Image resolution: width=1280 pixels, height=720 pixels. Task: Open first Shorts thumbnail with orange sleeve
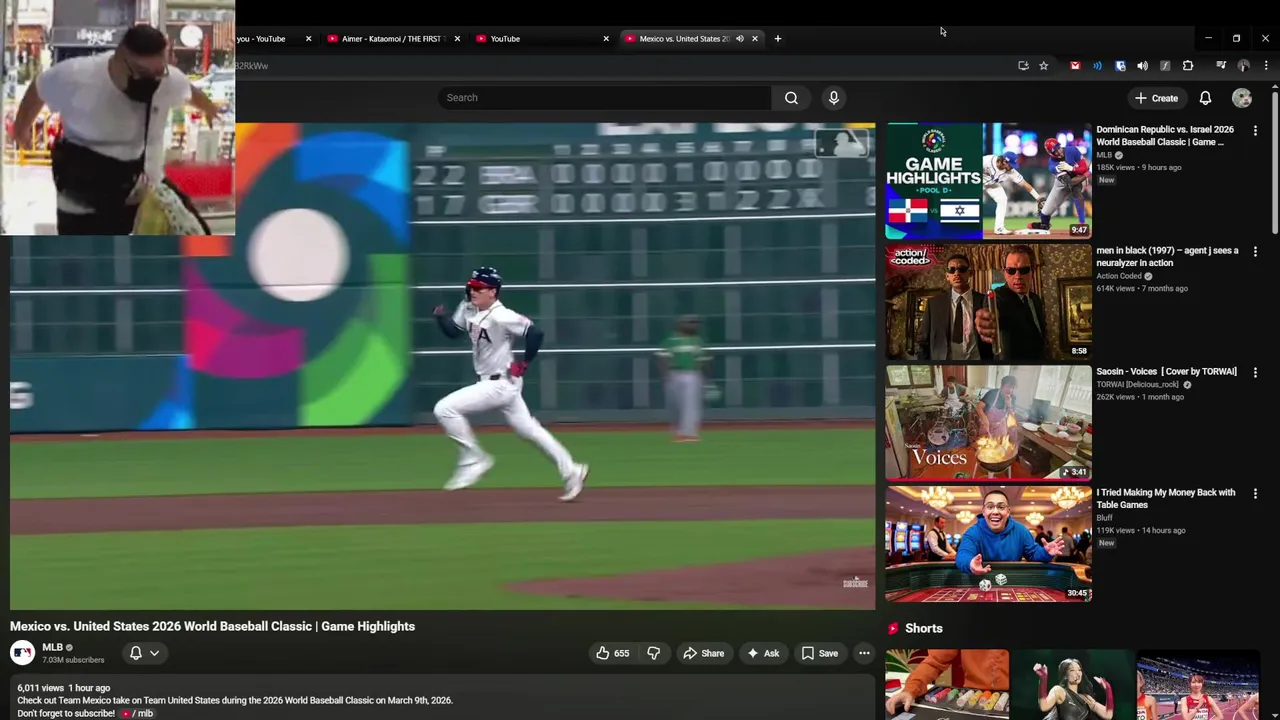[x=947, y=685]
